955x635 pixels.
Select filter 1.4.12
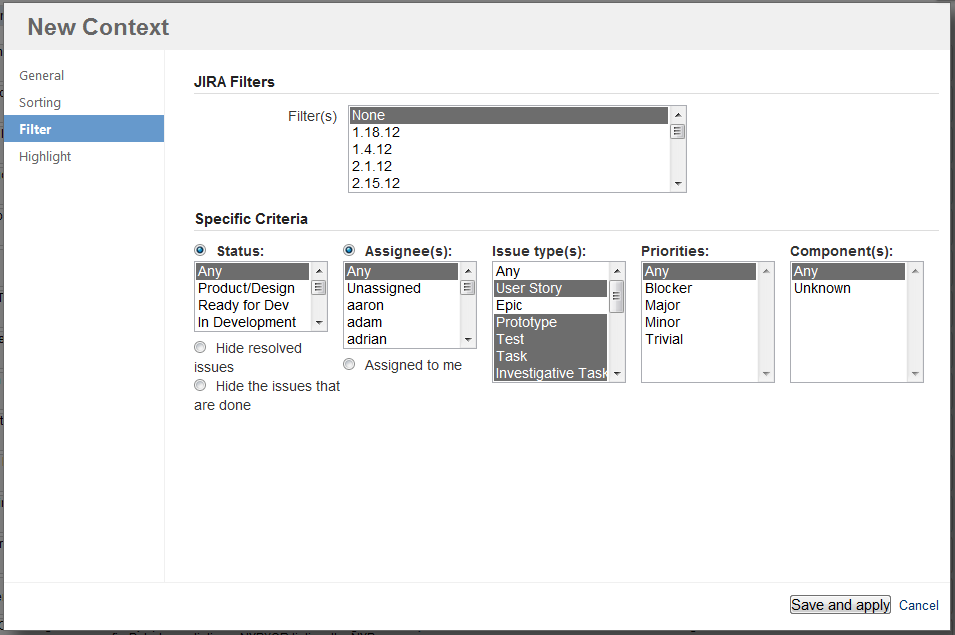(509, 150)
